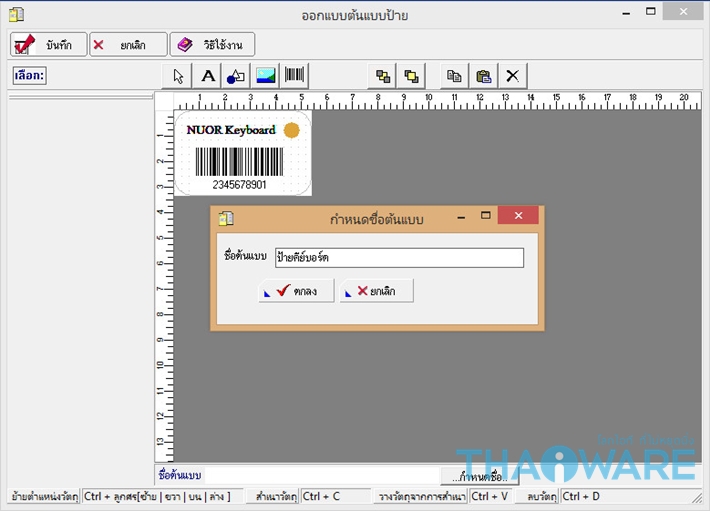The width and height of the screenshot is (710, 511).
Task: Click the Ctrl + V status entry
Action: pos(491,497)
